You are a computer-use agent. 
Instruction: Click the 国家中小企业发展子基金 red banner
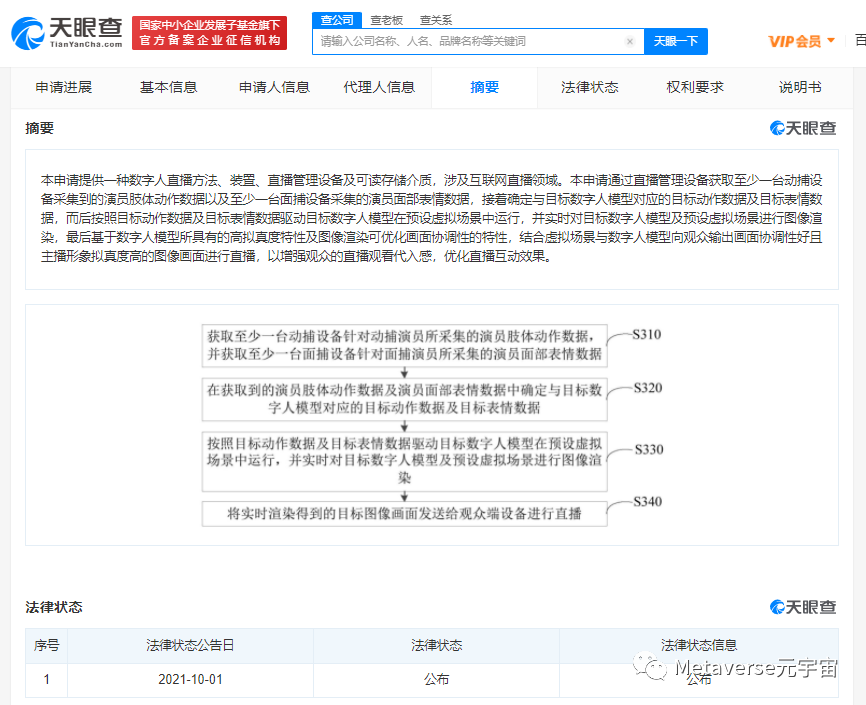209,33
